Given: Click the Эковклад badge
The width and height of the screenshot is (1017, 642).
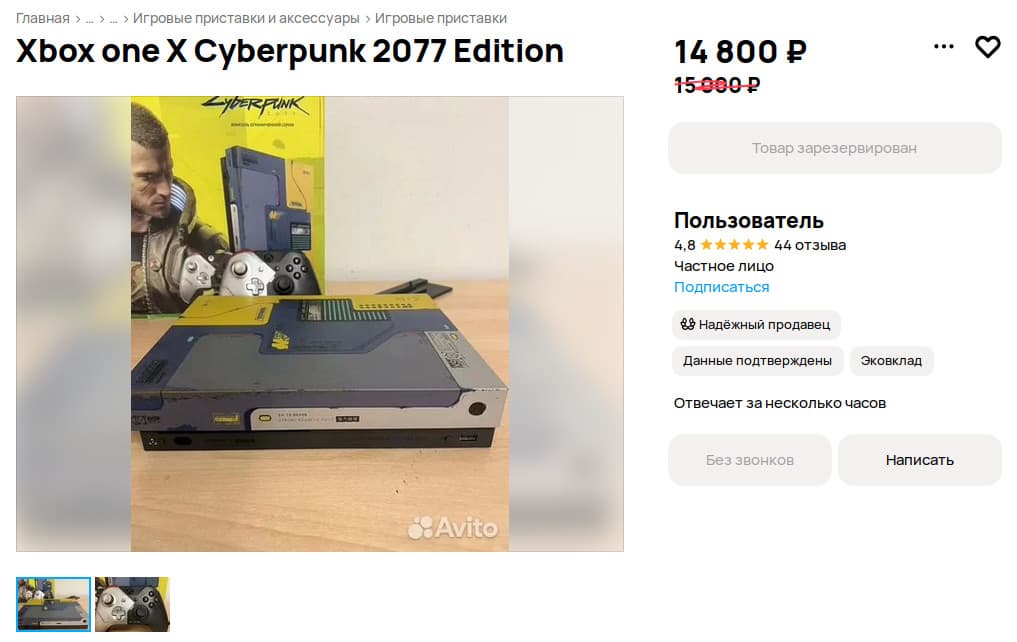Looking at the screenshot, I should click(891, 361).
